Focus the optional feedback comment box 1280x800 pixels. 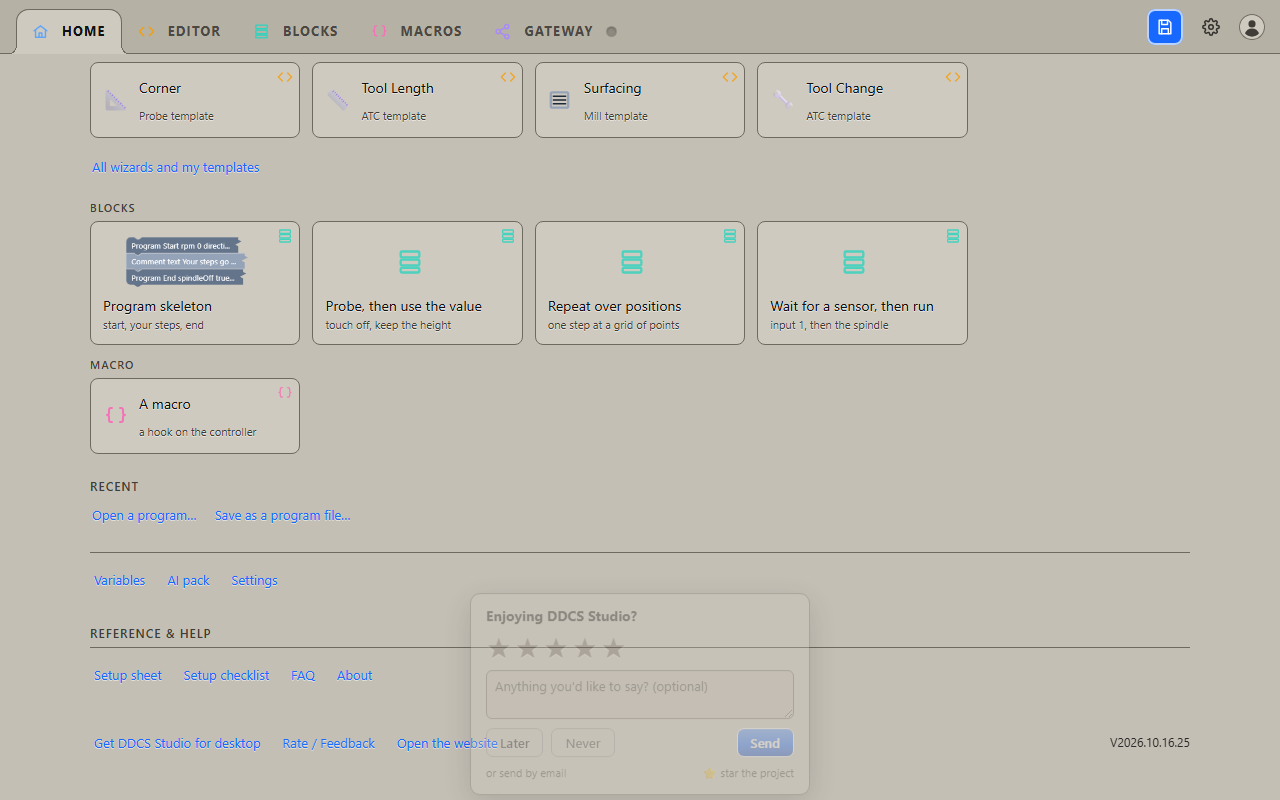(640, 694)
